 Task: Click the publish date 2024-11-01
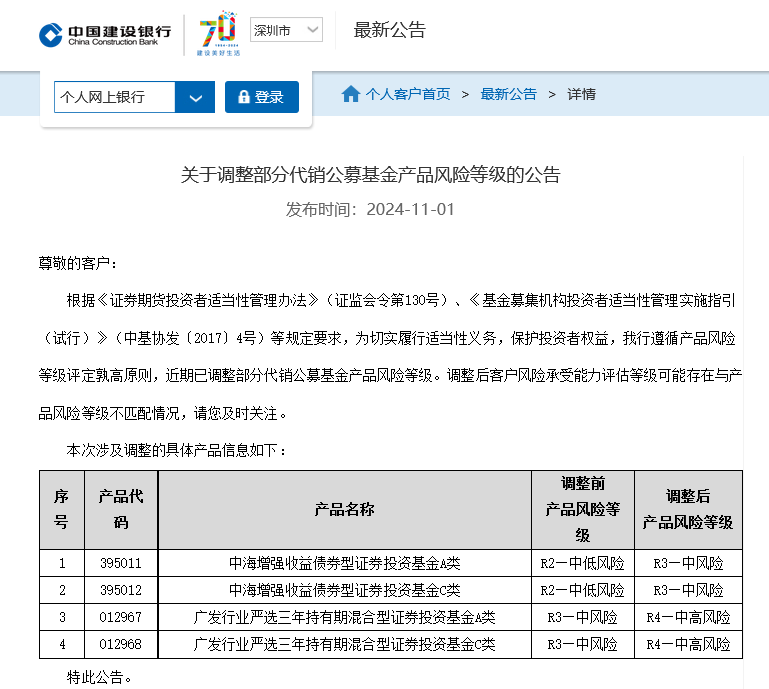point(410,209)
